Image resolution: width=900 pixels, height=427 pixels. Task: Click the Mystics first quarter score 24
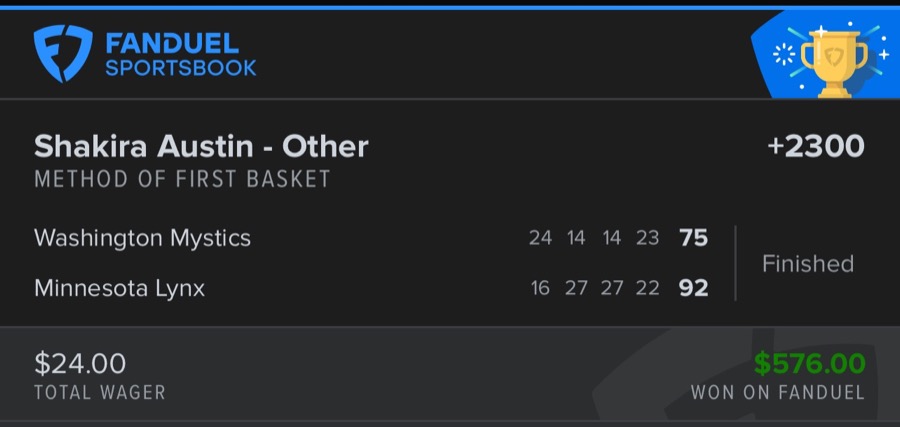540,238
